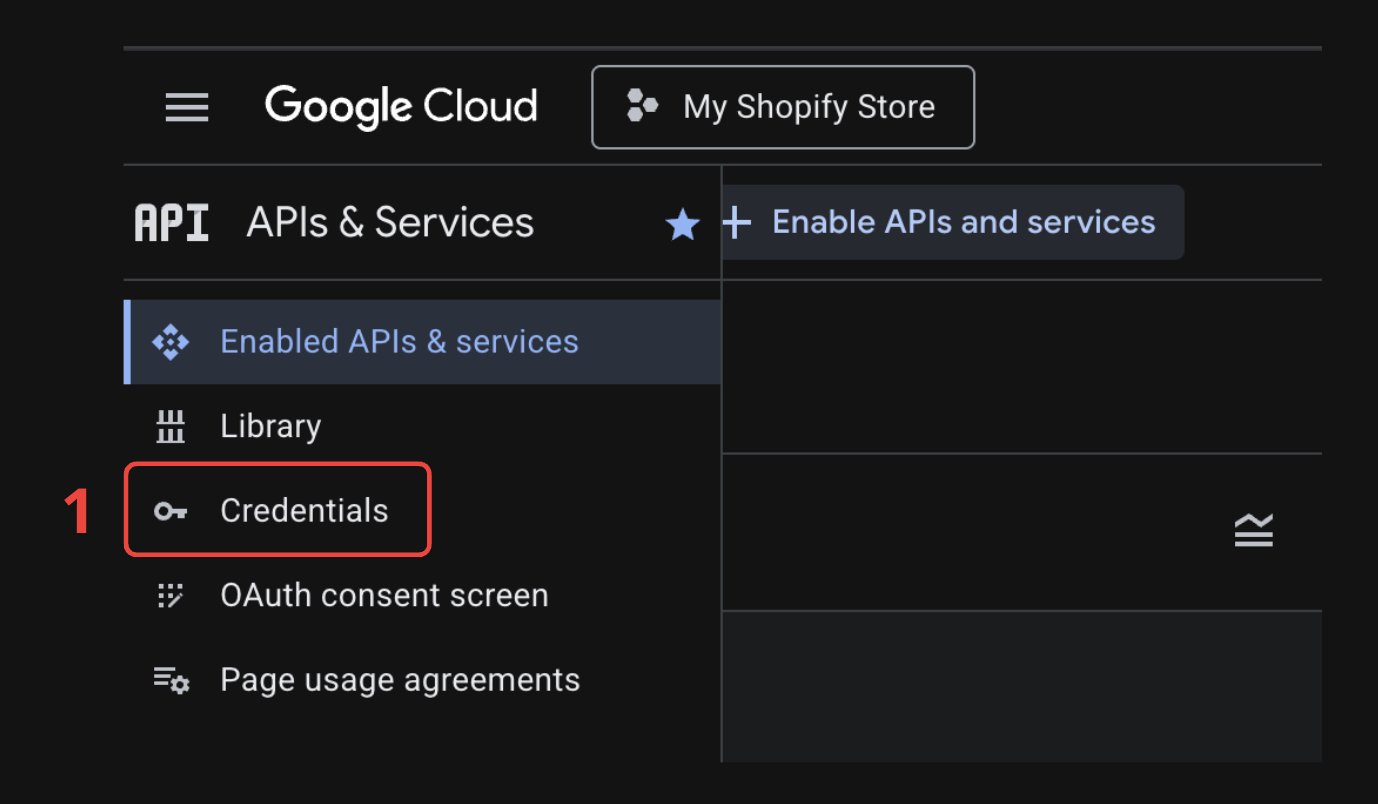The image size is (1378, 804).
Task: Click the APIs & Services heading
Action: tap(390, 223)
